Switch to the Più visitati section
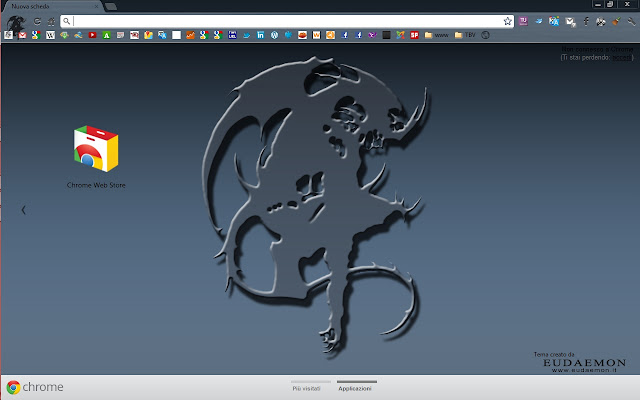This screenshot has width=640, height=400. tap(307, 388)
